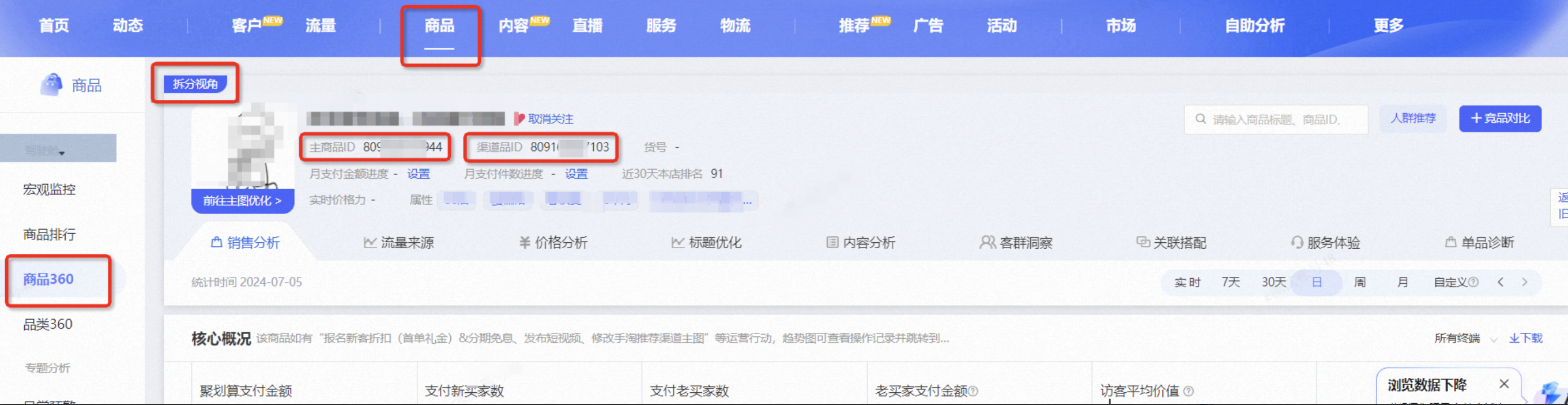Open 市场 from the top navigation
Screen dimensions: 1568x405
tap(1121, 25)
